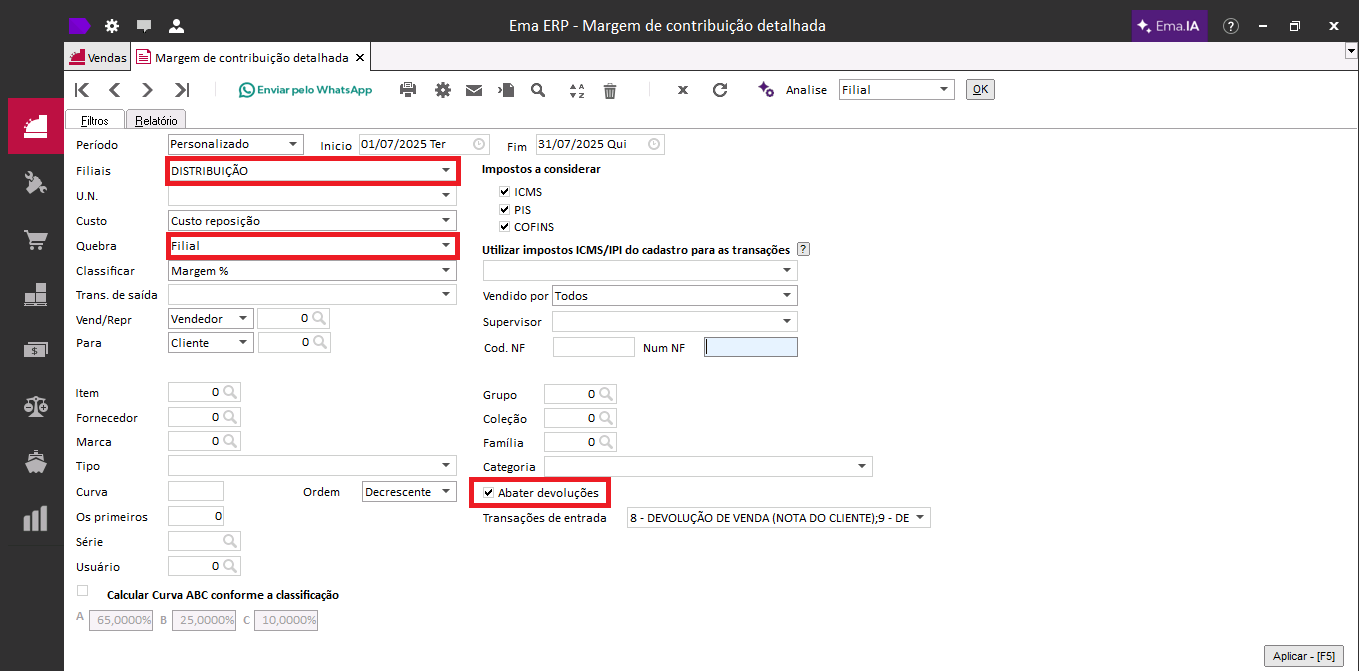Click the trash delete icon
Image resolution: width=1359 pixels, height=671 pixels.
pos(610,90)
